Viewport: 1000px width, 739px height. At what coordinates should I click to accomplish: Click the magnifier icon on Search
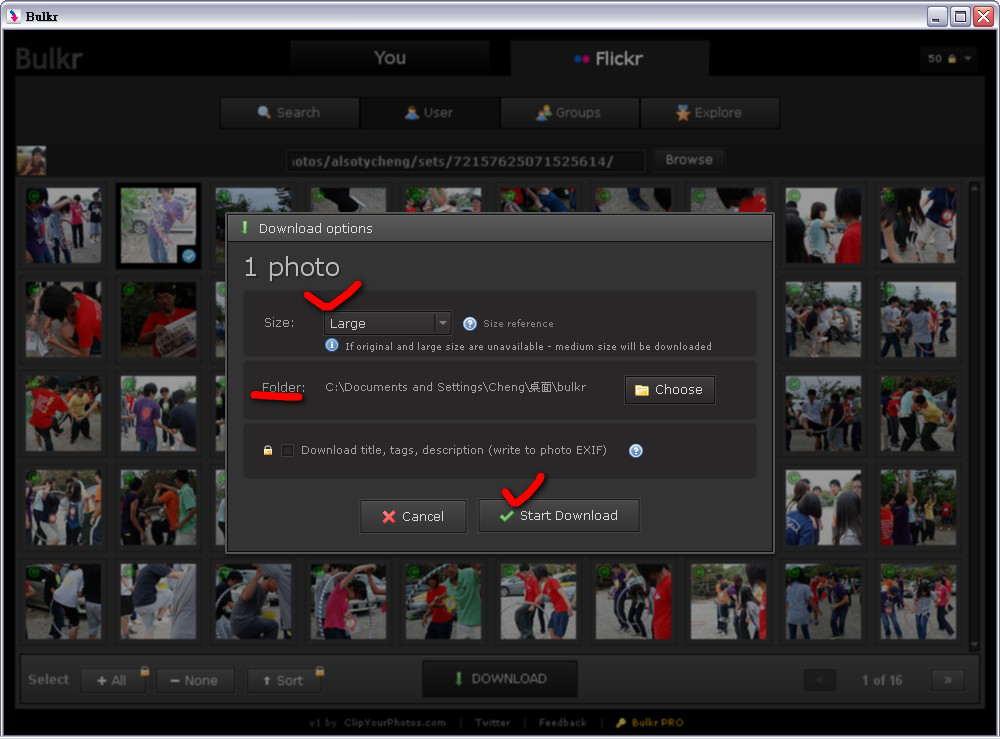coord(264,112)
